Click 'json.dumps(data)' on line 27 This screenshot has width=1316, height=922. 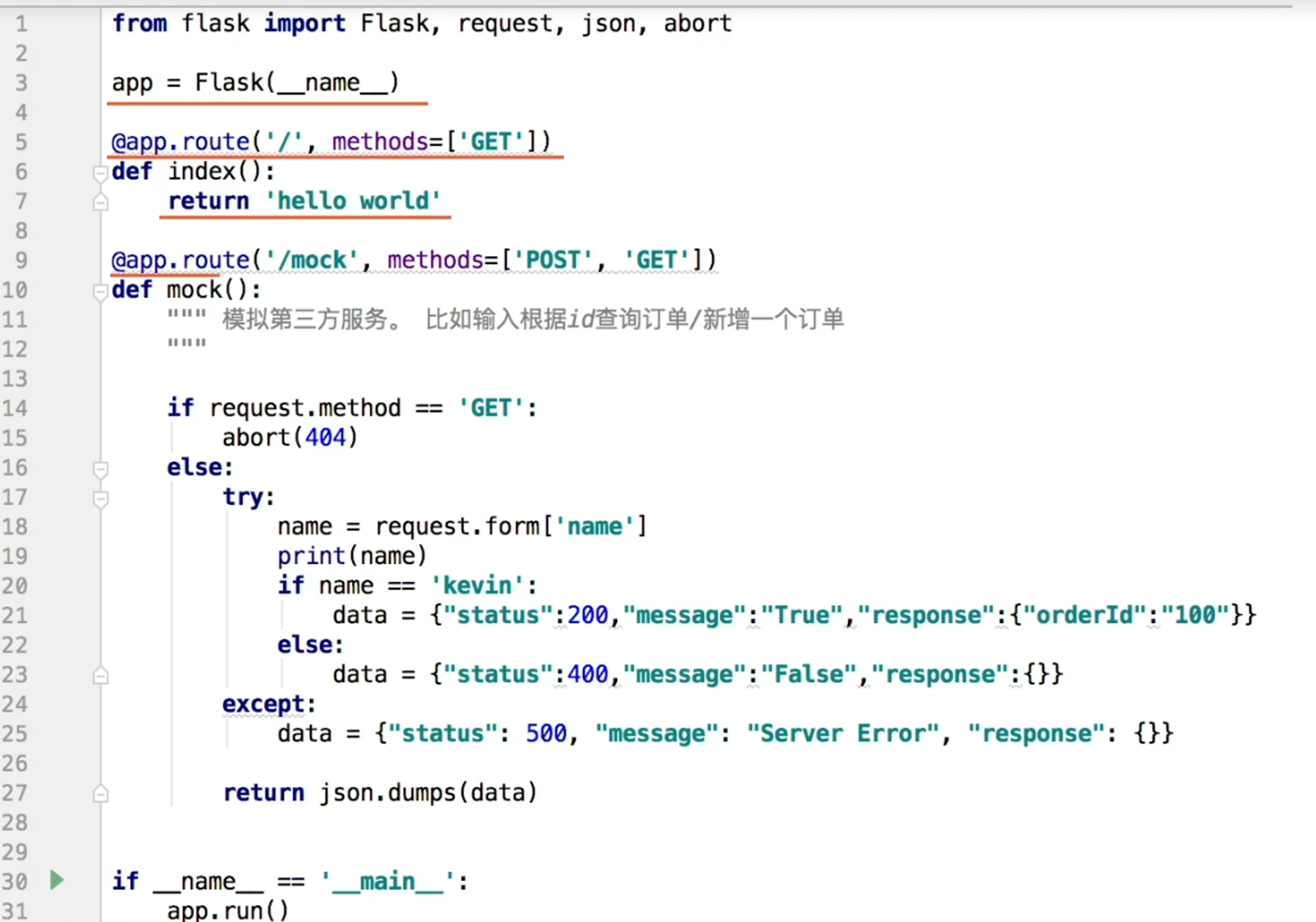click(428, 793)
